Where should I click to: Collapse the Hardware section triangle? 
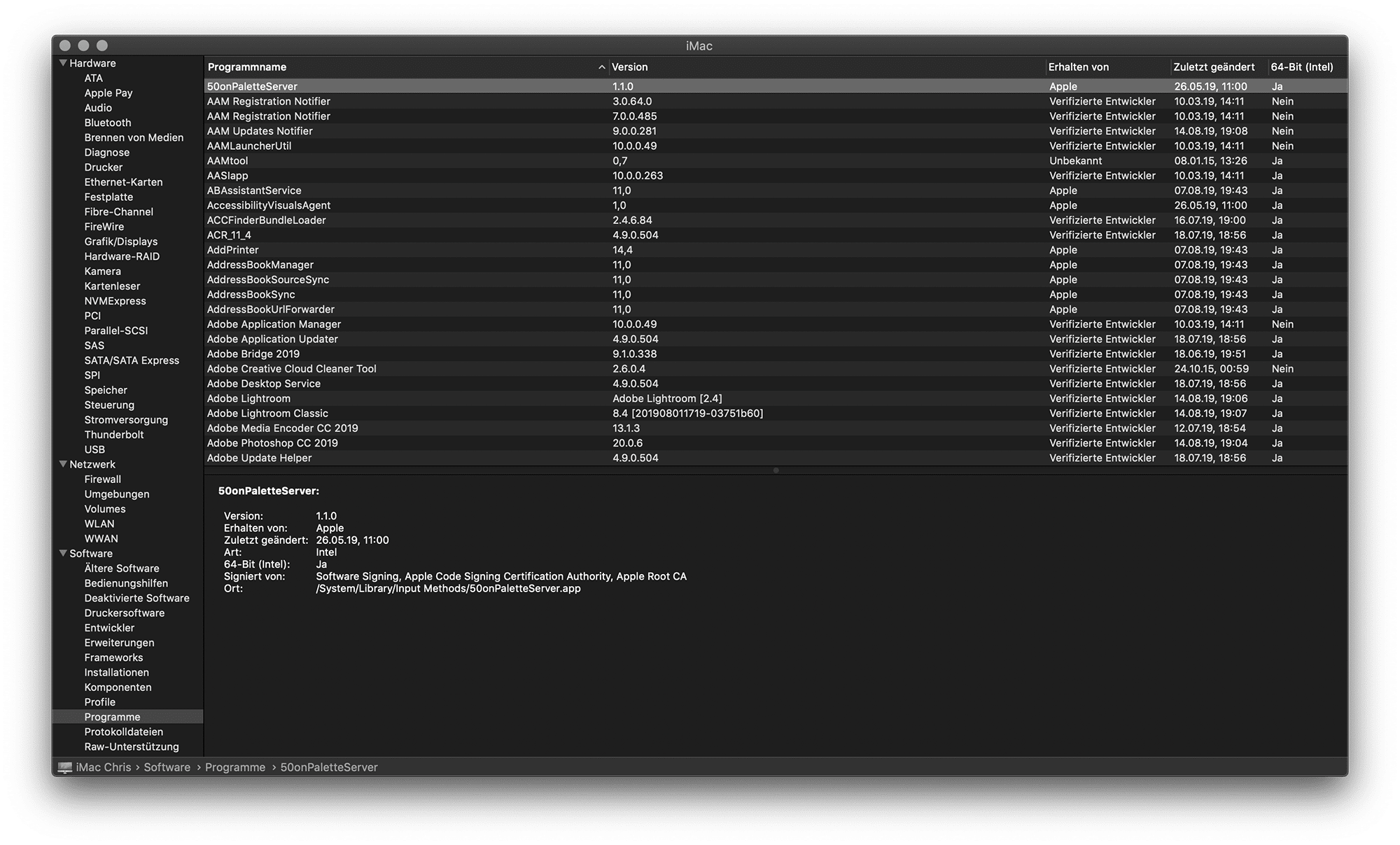pos(63,63)
